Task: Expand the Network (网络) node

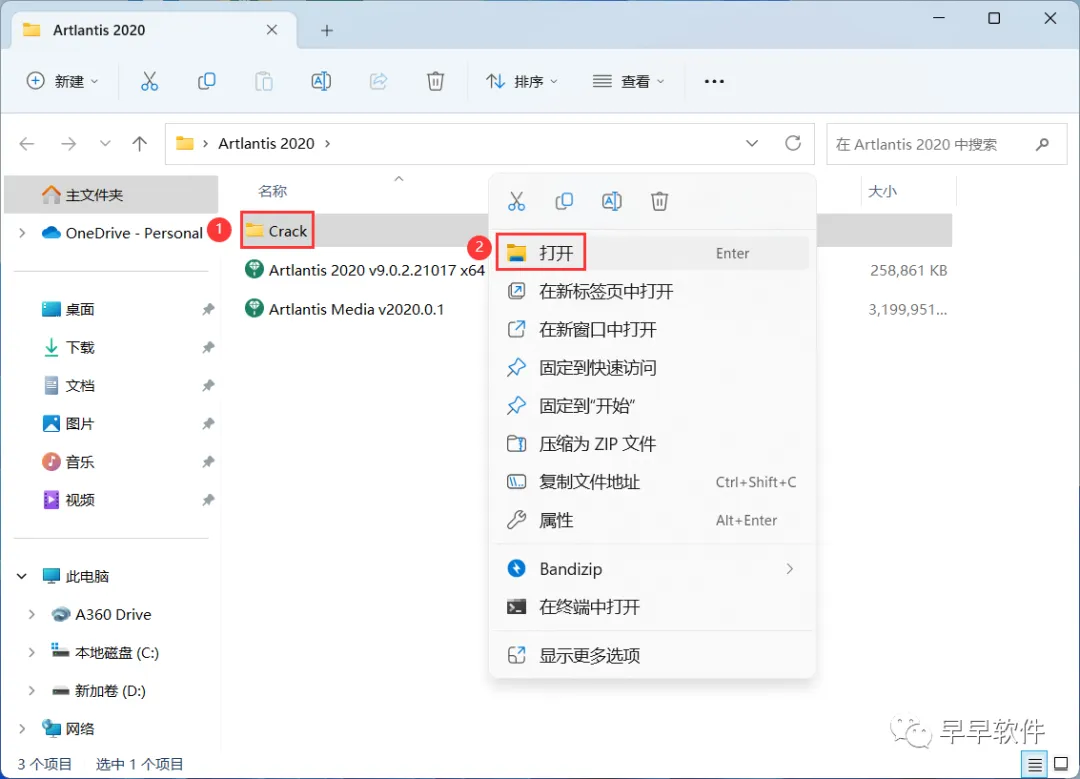Action: [x=22, y=728]
